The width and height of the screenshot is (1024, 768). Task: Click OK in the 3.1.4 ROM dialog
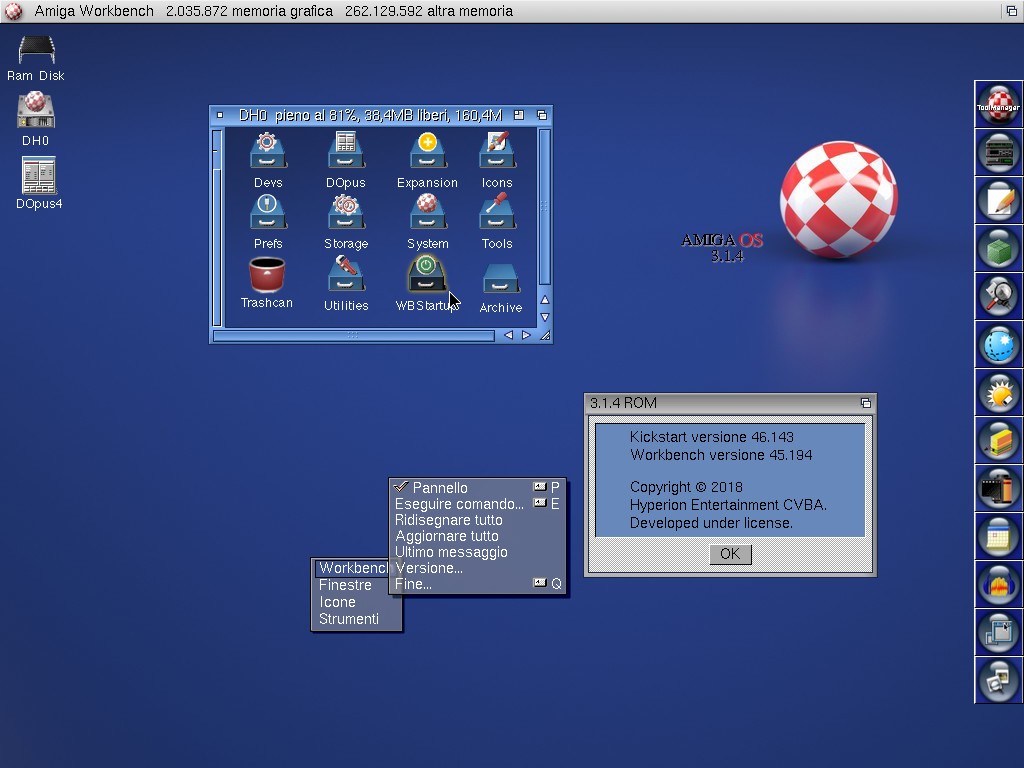tap(730, 554)
